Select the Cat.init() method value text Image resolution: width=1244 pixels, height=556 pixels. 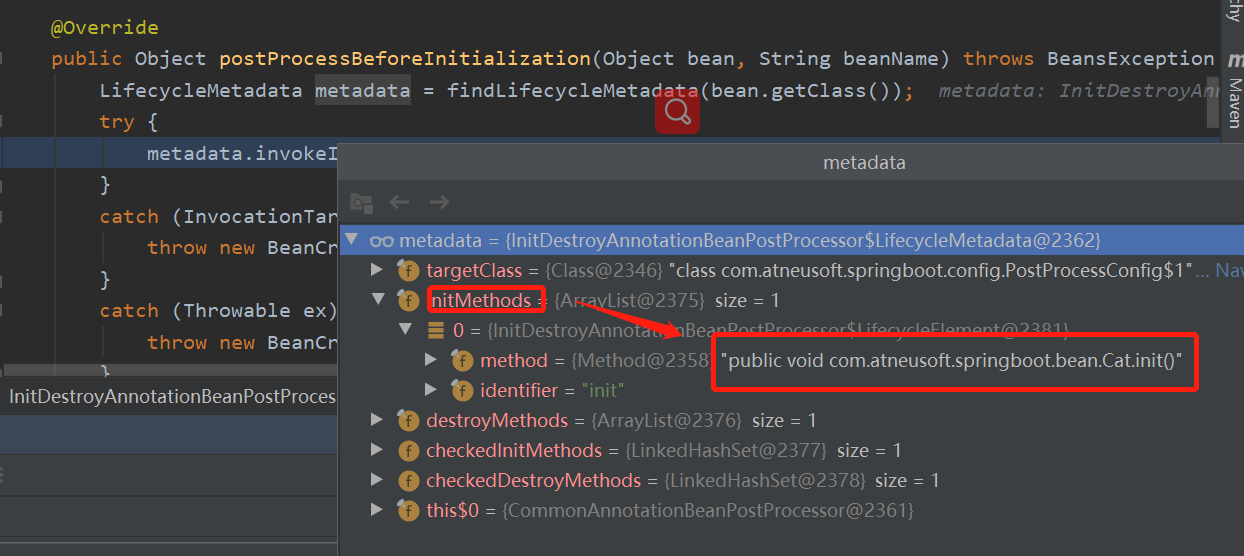point(957,360)
